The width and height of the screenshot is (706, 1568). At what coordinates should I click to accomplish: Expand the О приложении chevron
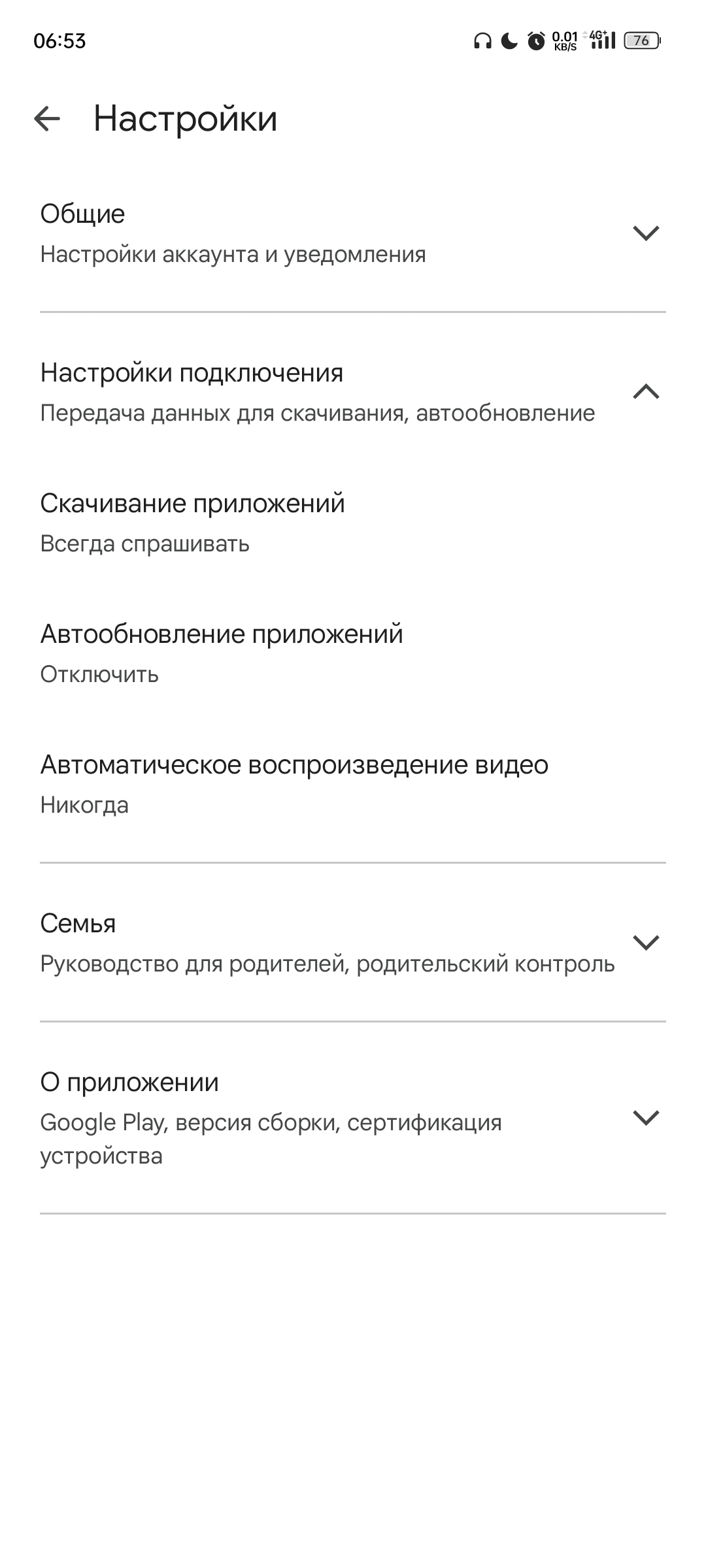pyautogui.click(x=646, y=1118)
